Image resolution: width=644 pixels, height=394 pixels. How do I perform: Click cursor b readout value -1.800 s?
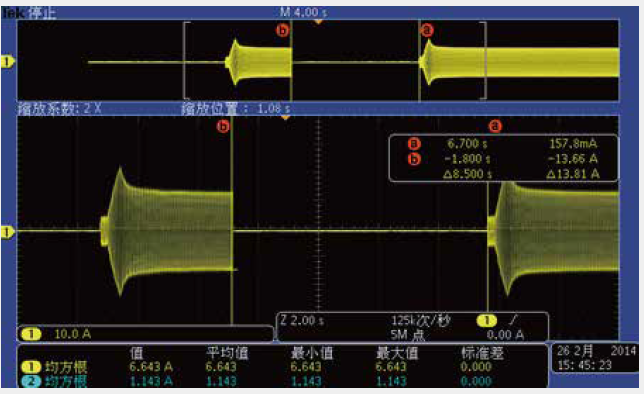466,159
